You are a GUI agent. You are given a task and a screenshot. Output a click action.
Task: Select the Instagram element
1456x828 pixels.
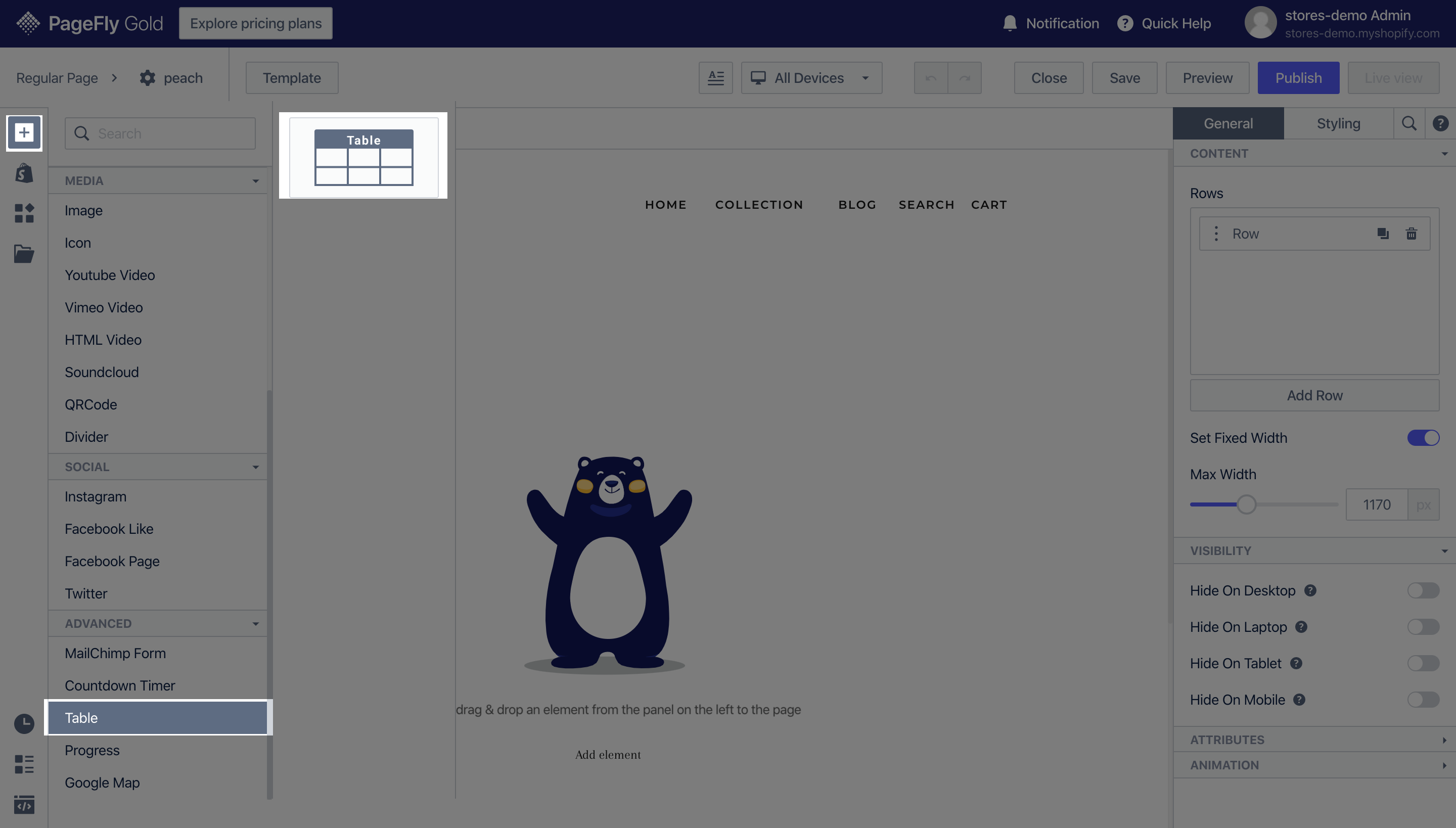tap(158, 497)
